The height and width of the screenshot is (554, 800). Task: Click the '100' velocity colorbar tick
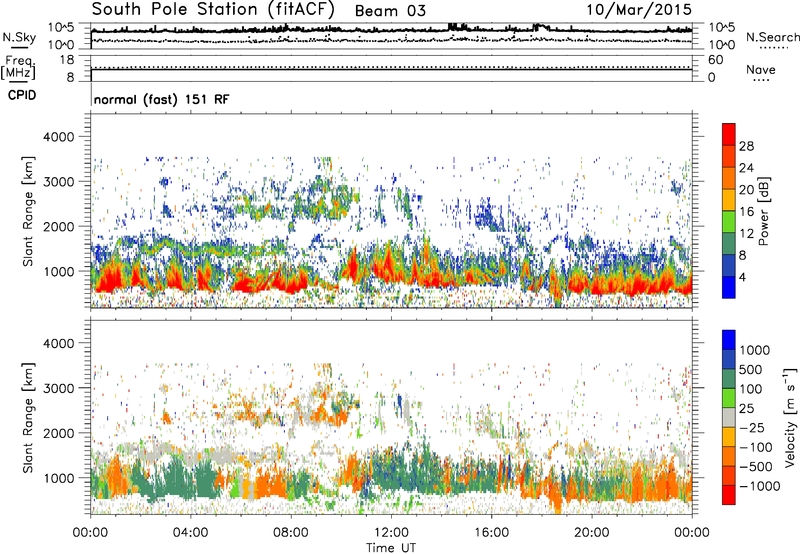[x=751, y=389]
